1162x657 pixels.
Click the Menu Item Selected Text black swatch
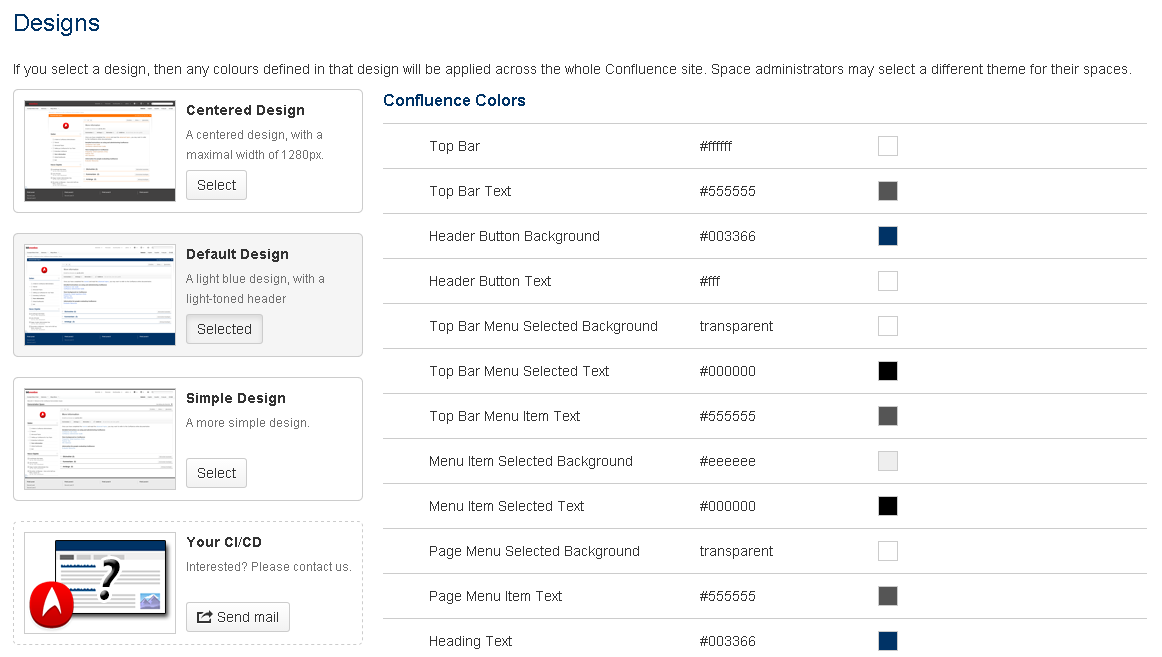point(888,506)
